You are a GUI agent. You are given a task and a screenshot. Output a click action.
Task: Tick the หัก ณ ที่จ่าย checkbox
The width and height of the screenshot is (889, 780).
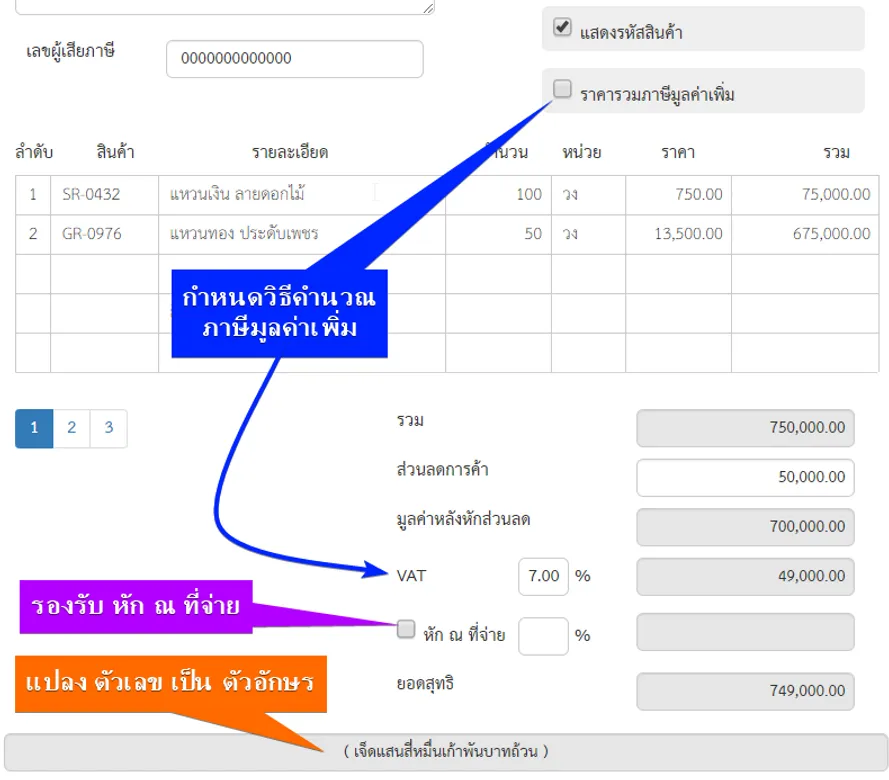[x=406, y=629]
